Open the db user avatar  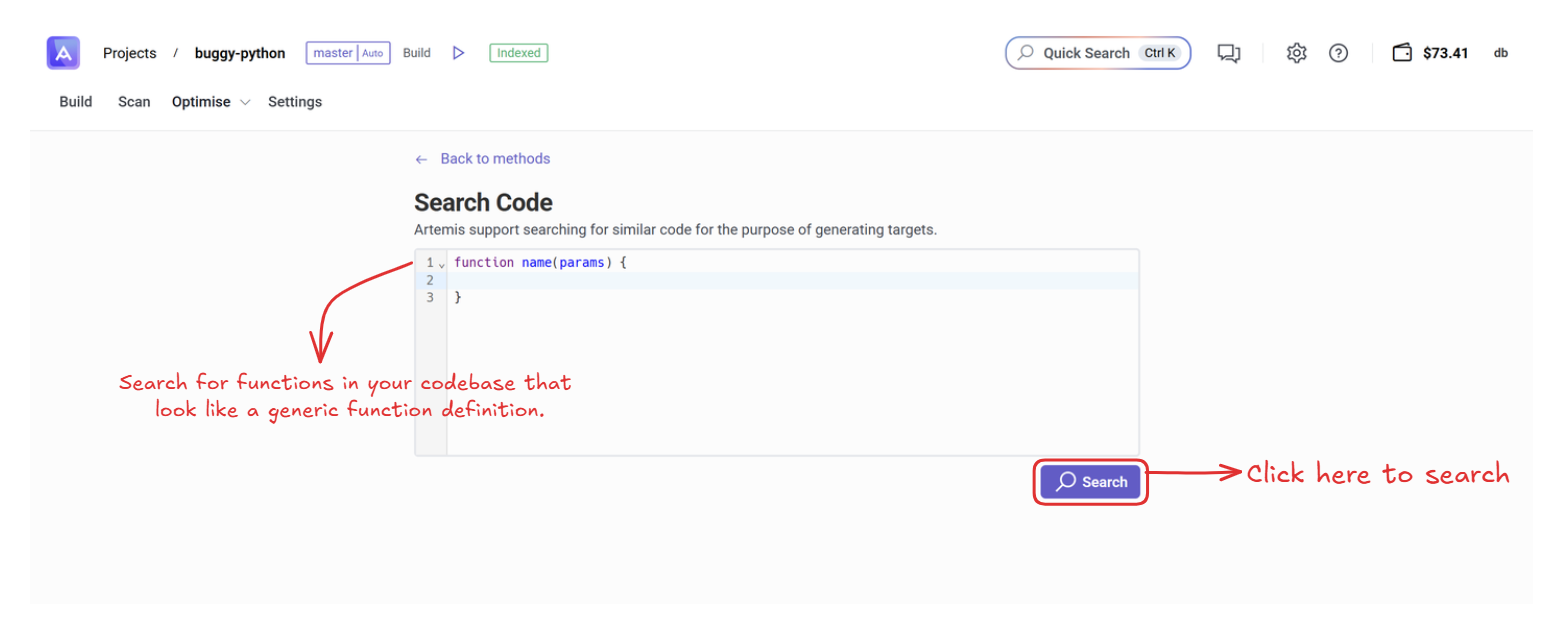coord(1500,53)
